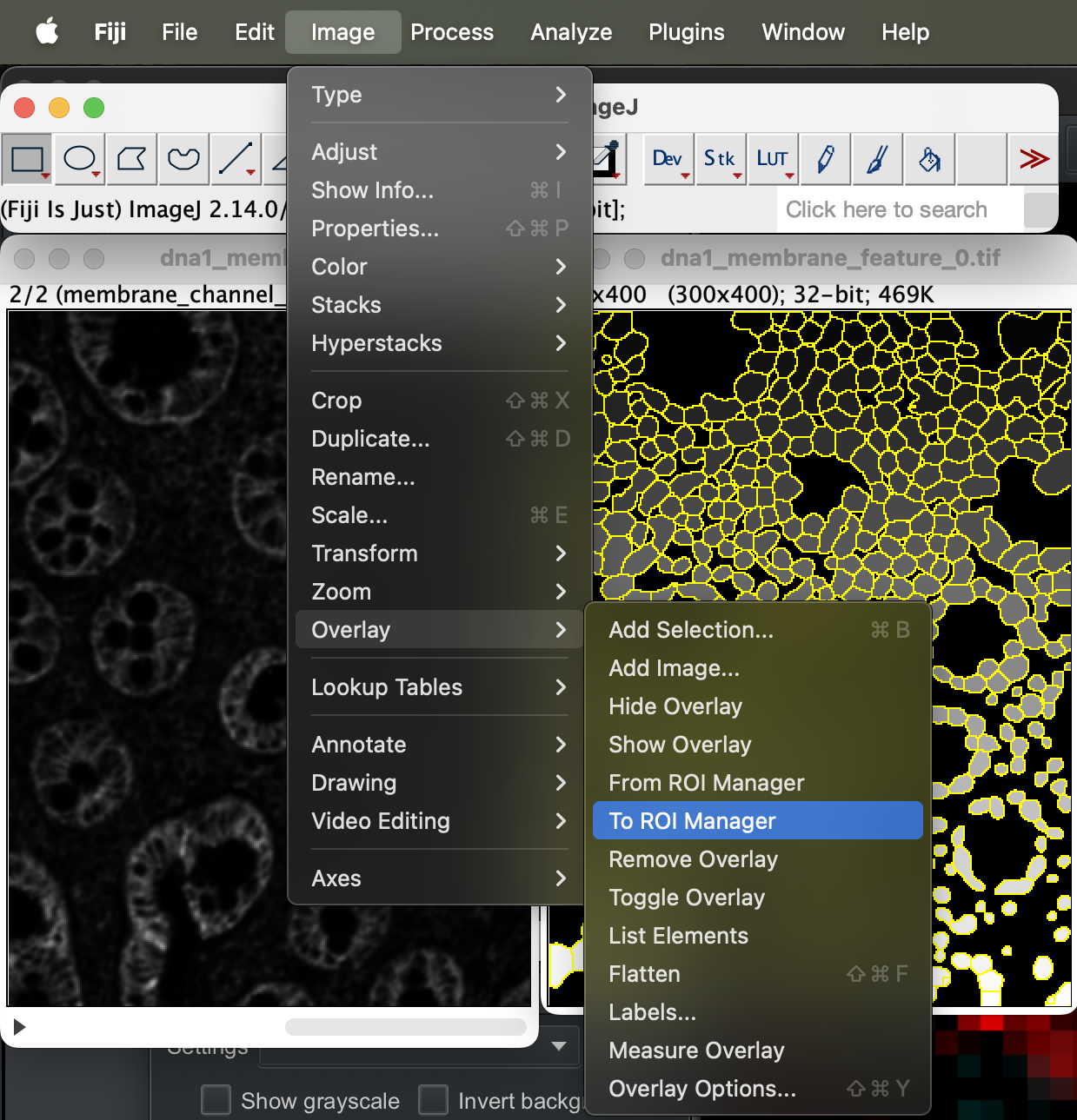Click the stack channel slider bar
1077x1120 pixels.
point(405,1027)
